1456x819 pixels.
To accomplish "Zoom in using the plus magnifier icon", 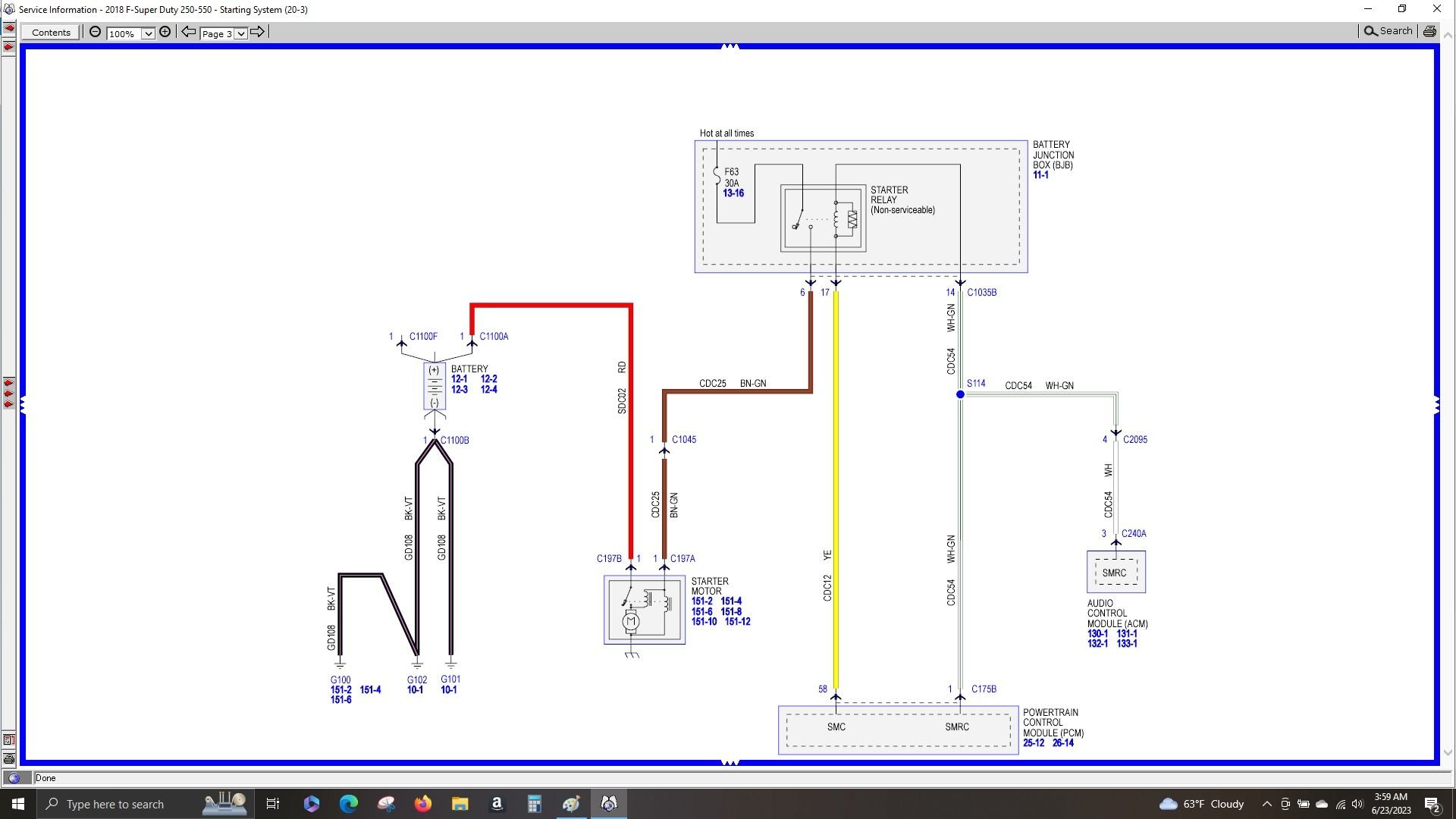I will click(165, 32).
